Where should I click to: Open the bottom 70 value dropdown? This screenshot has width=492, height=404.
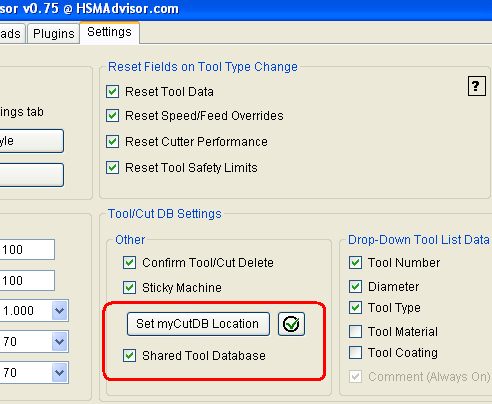click(x=60, y=372)
